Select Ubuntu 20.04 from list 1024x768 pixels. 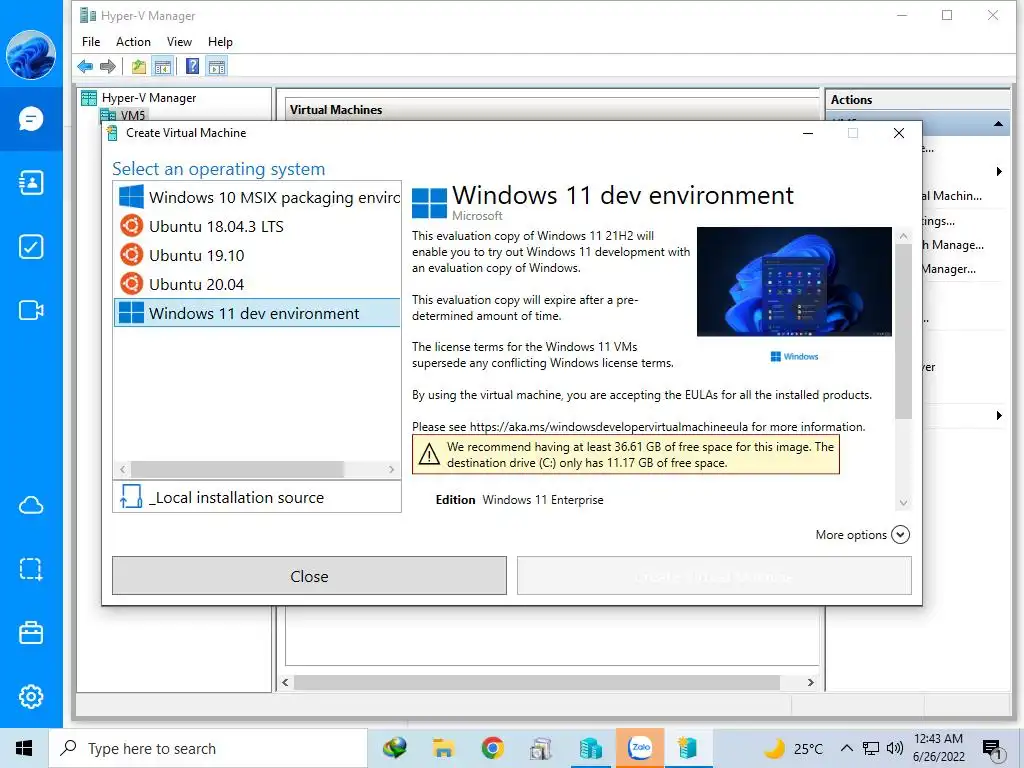click(257, 284)
